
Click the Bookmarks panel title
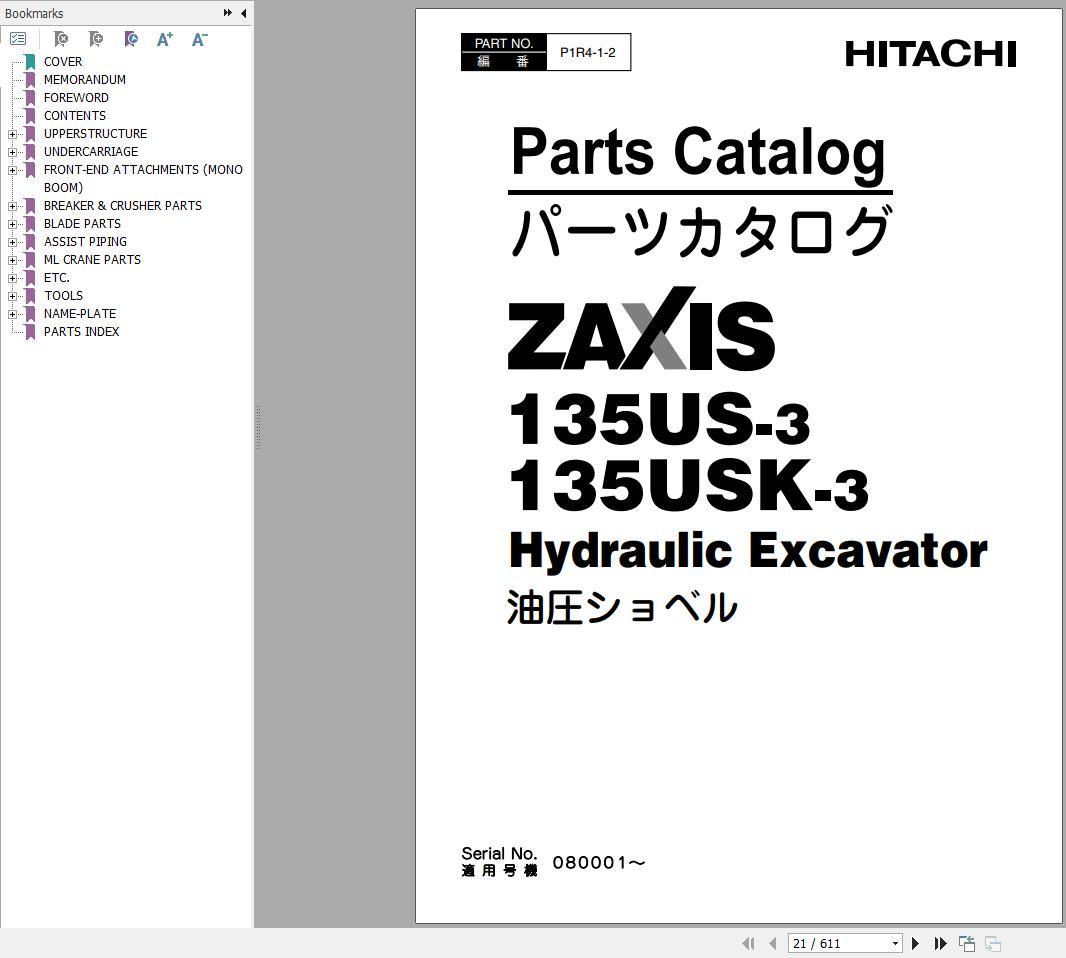(x=34, y=14)
